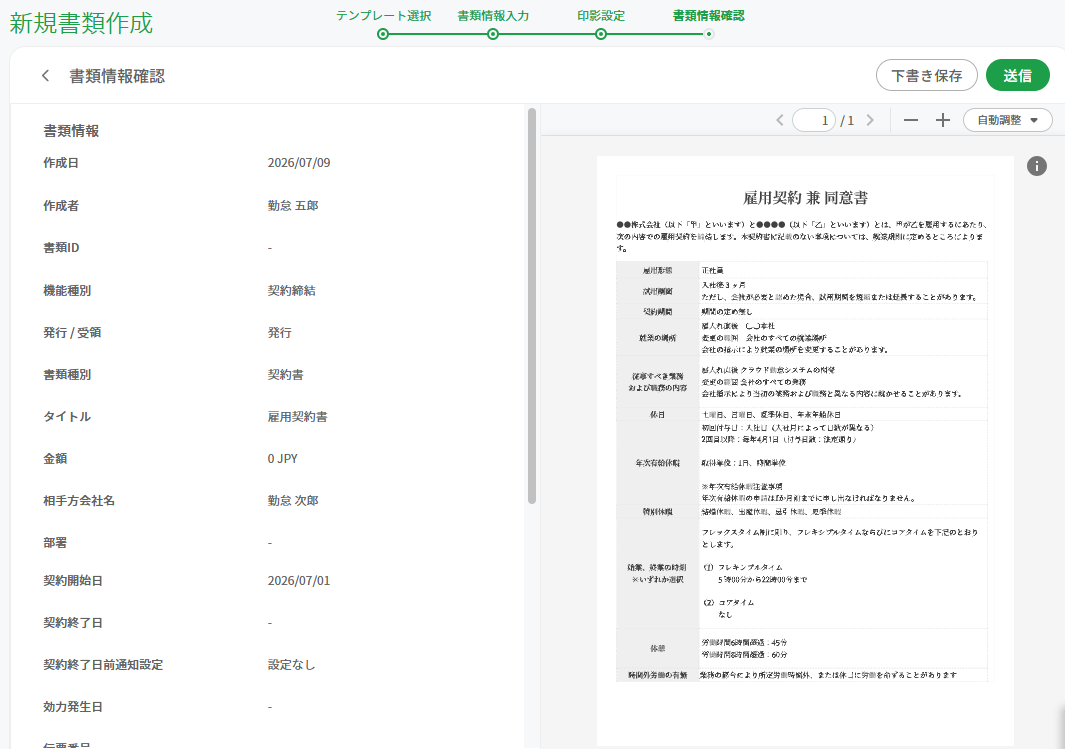The width and height of the screenshot is (1065, 749).
Task: Click the 書類情報入力 step circle marker
Action: (493, 34)
